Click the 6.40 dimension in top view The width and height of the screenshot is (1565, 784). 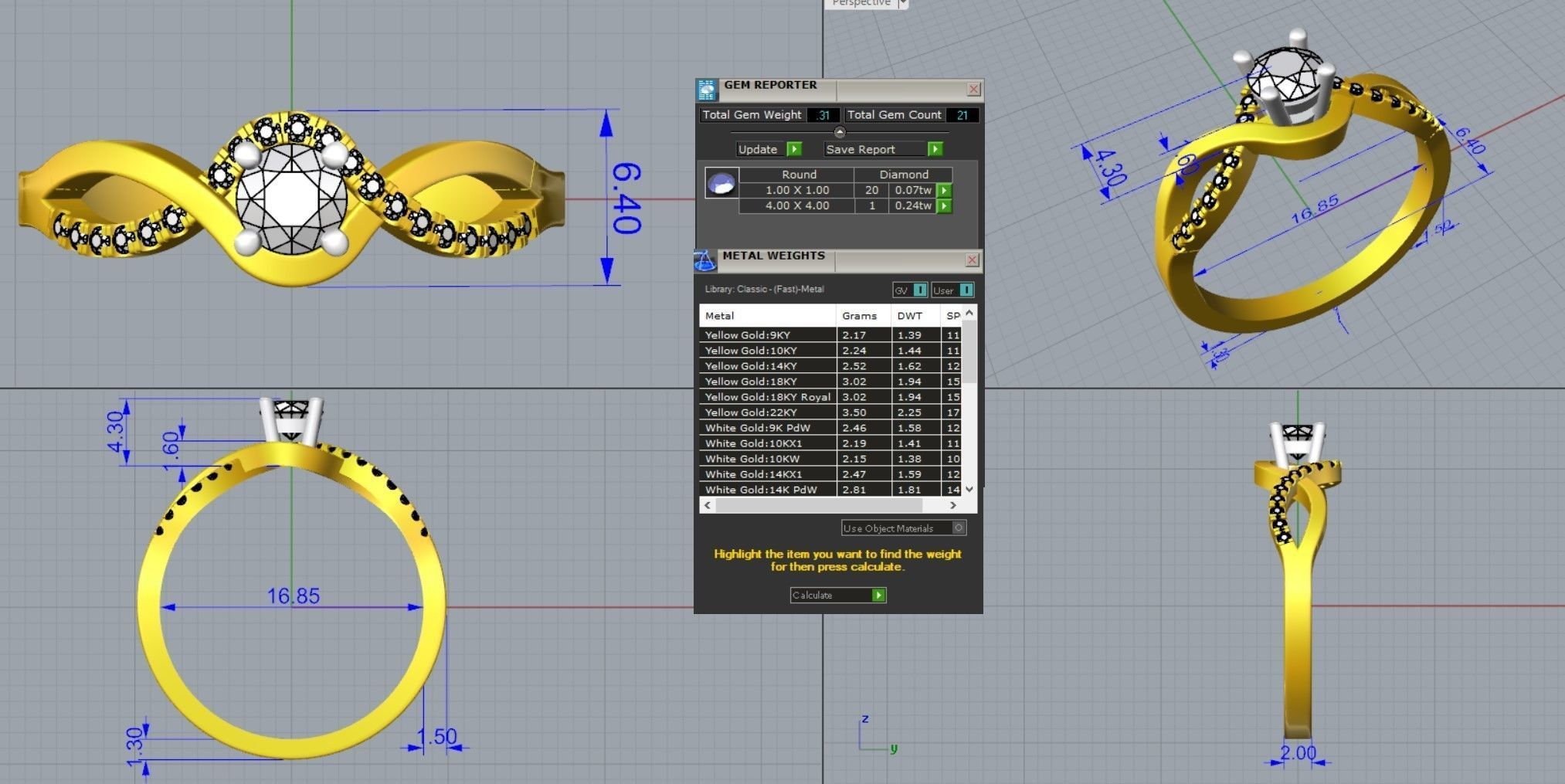click(626, 198)
